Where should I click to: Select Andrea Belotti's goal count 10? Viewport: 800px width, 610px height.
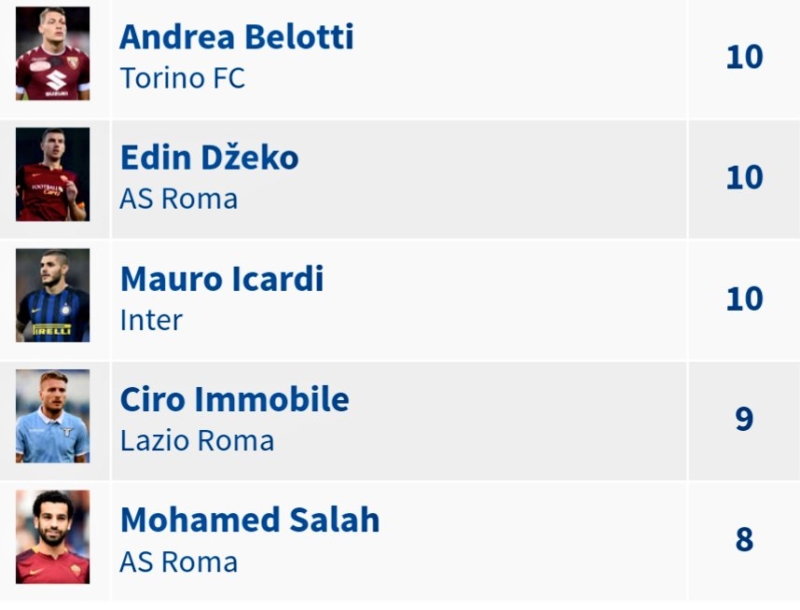pyautogui.click(x=744, y=57)
